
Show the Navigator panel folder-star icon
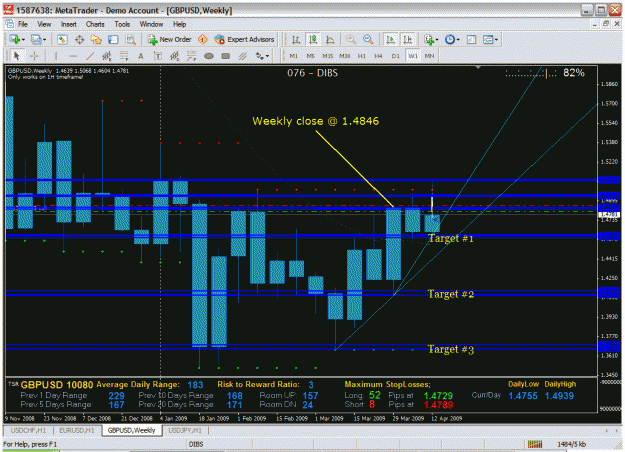(x=96, y=39)
